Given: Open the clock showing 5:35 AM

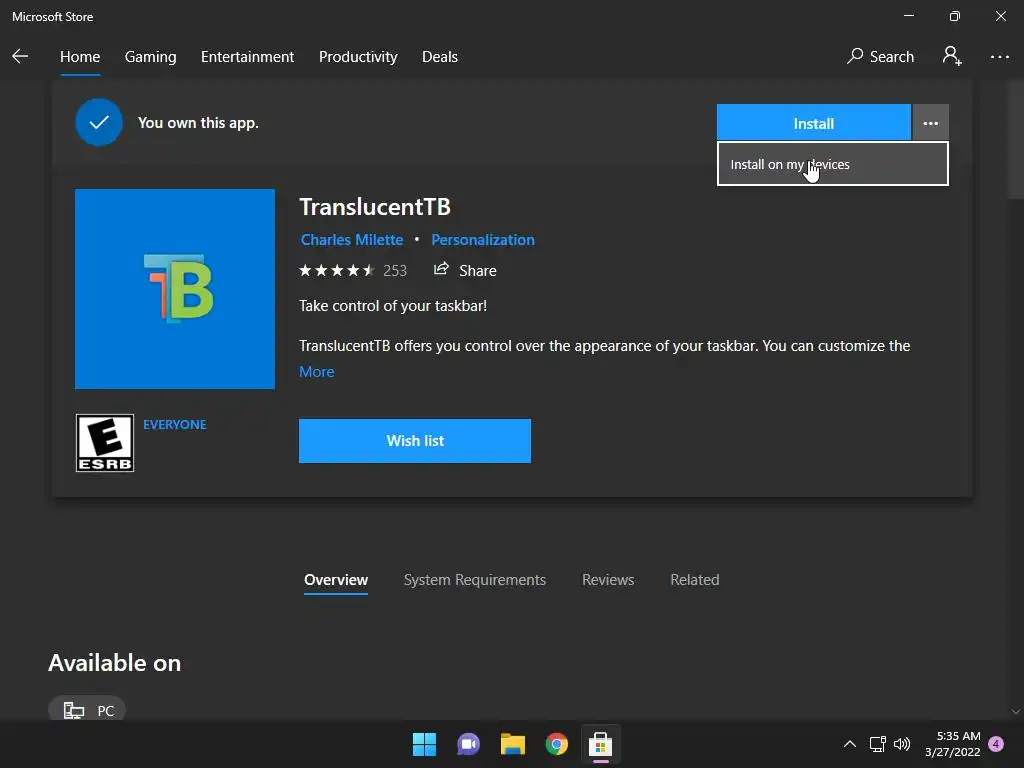Looking at the screenshot, I should [952, 744].
